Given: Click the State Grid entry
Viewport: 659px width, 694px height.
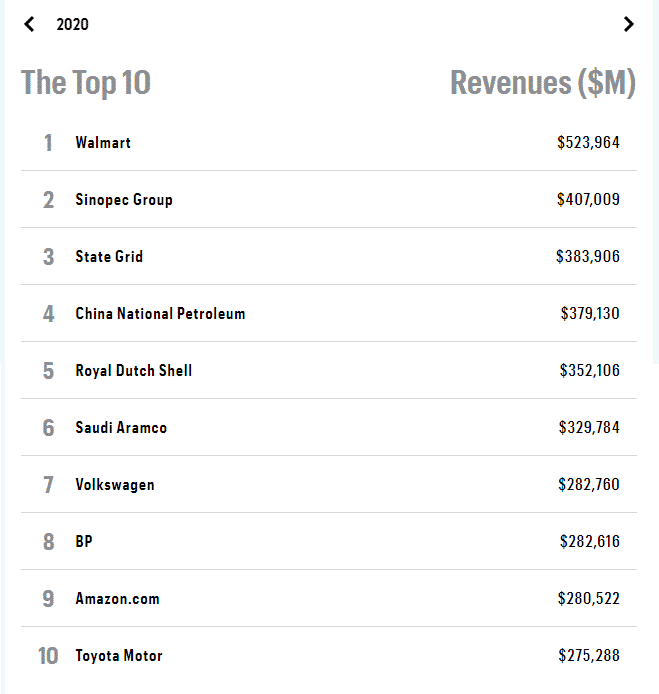Looking at the screenshot, I should click(109, 257).
